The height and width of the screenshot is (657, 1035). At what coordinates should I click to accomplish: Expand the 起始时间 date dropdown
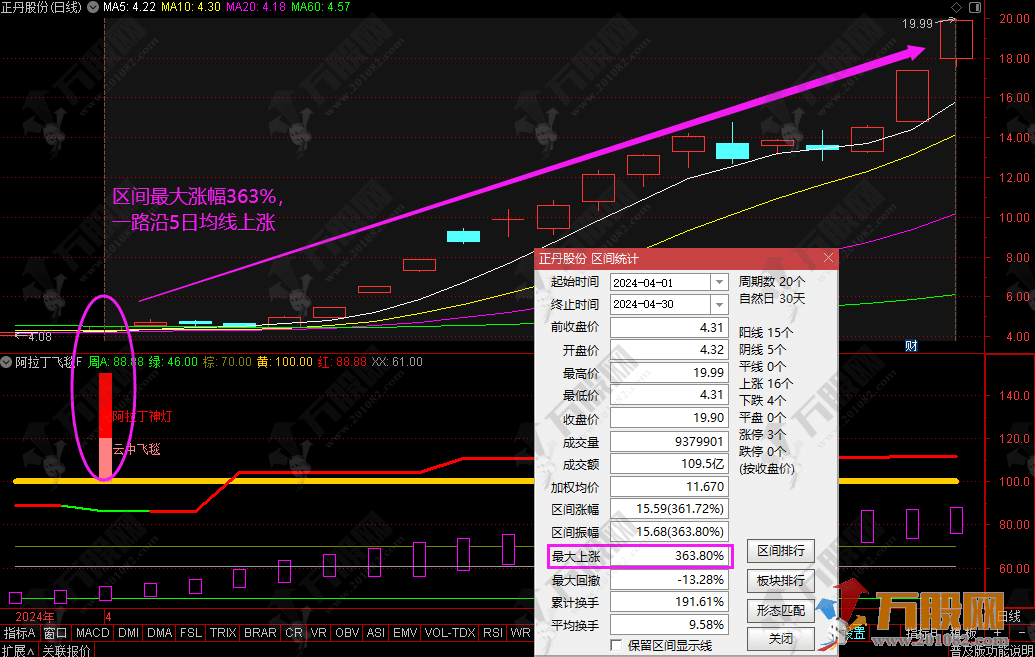(719, 283)
